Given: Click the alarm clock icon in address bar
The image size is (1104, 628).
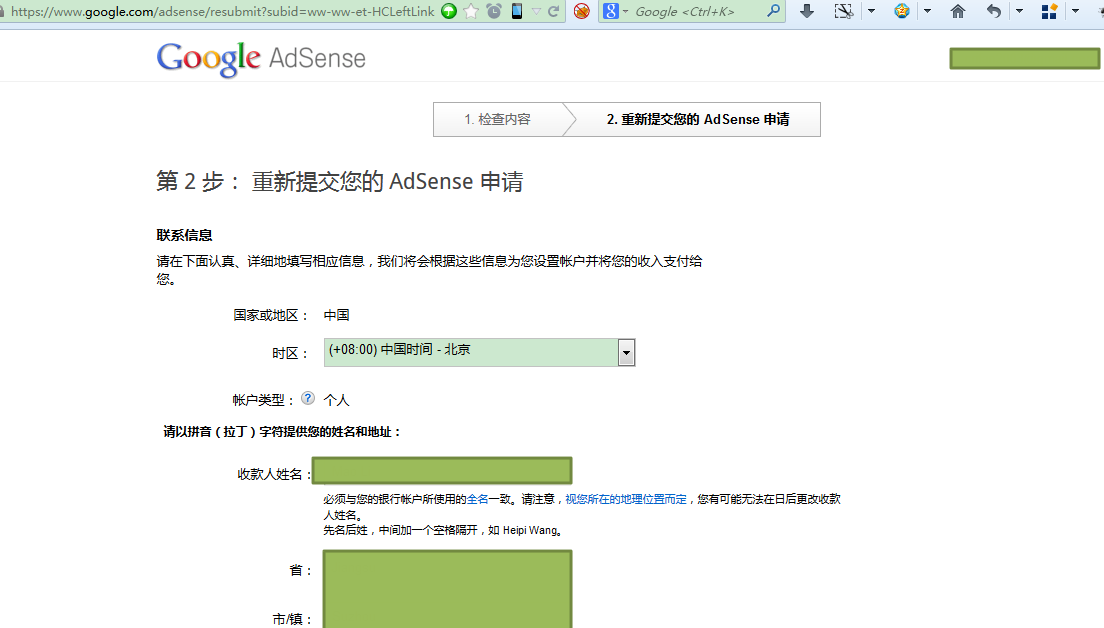Looking at the screenshot, I should coord(494,11).
